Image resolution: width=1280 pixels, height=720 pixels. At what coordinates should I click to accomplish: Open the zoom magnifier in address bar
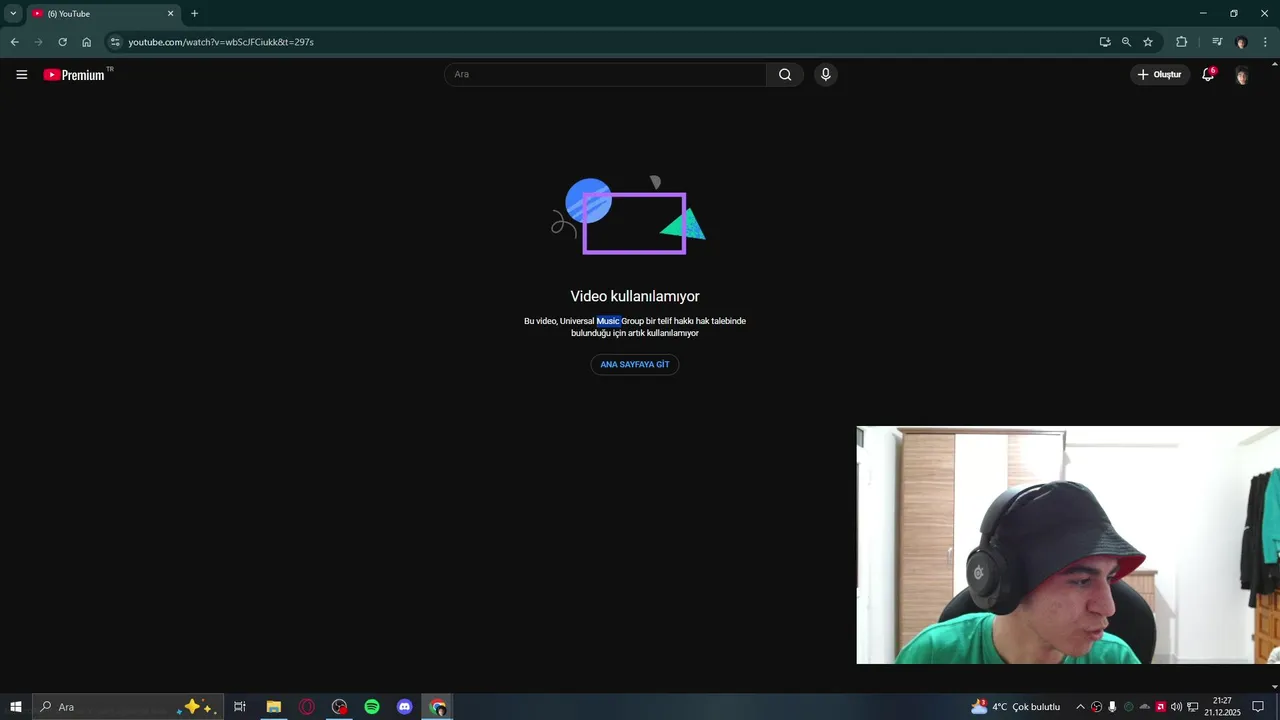click(1126, 42)
